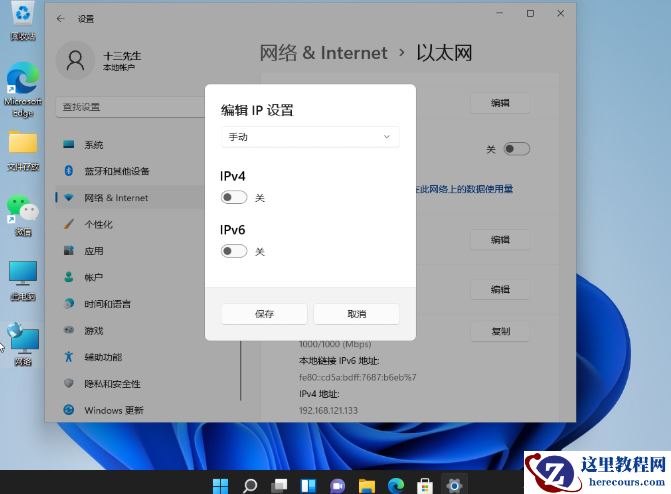Click the 取消 button

tap(356, 314)
